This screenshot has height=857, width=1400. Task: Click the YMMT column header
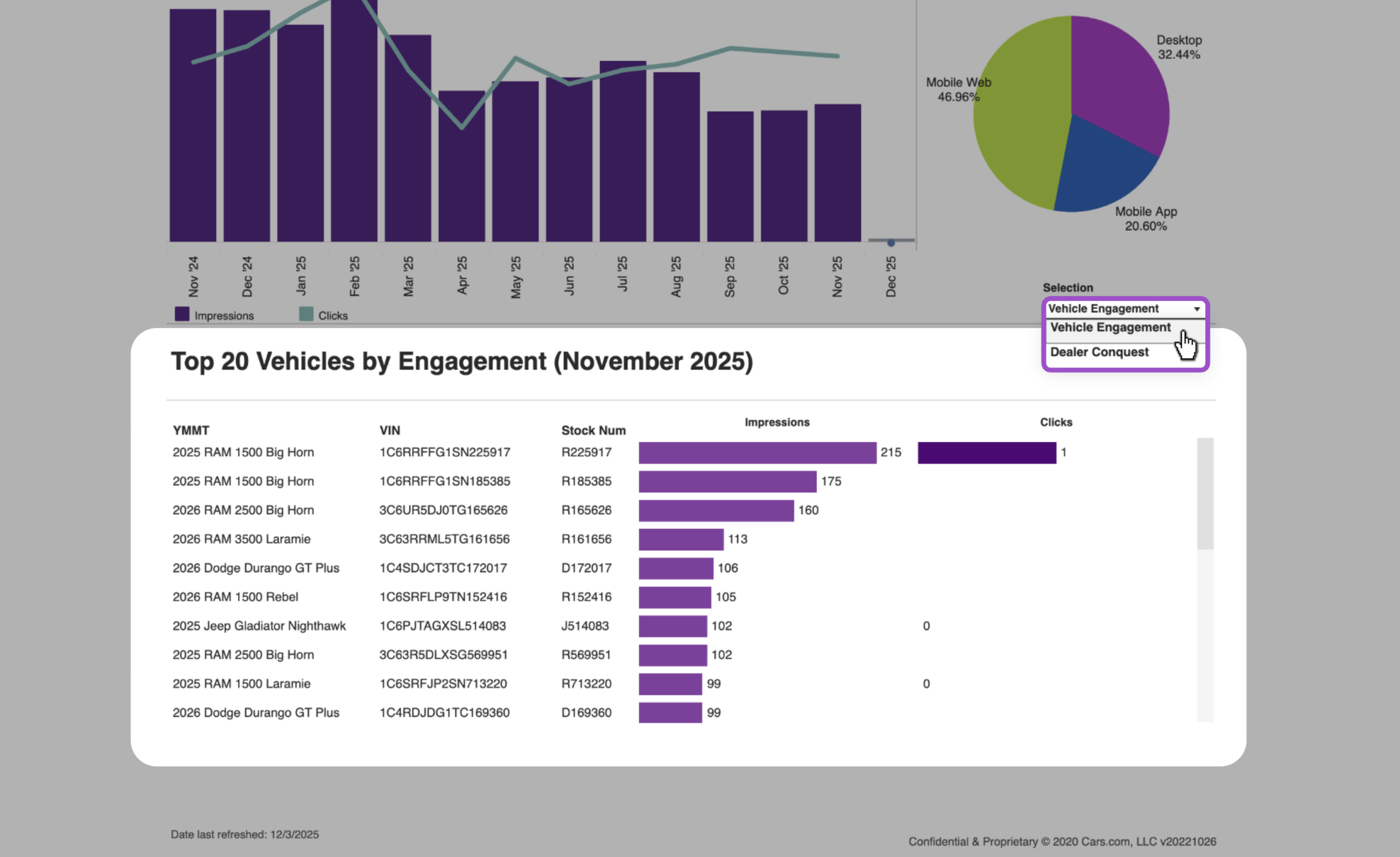coord(191,430)
